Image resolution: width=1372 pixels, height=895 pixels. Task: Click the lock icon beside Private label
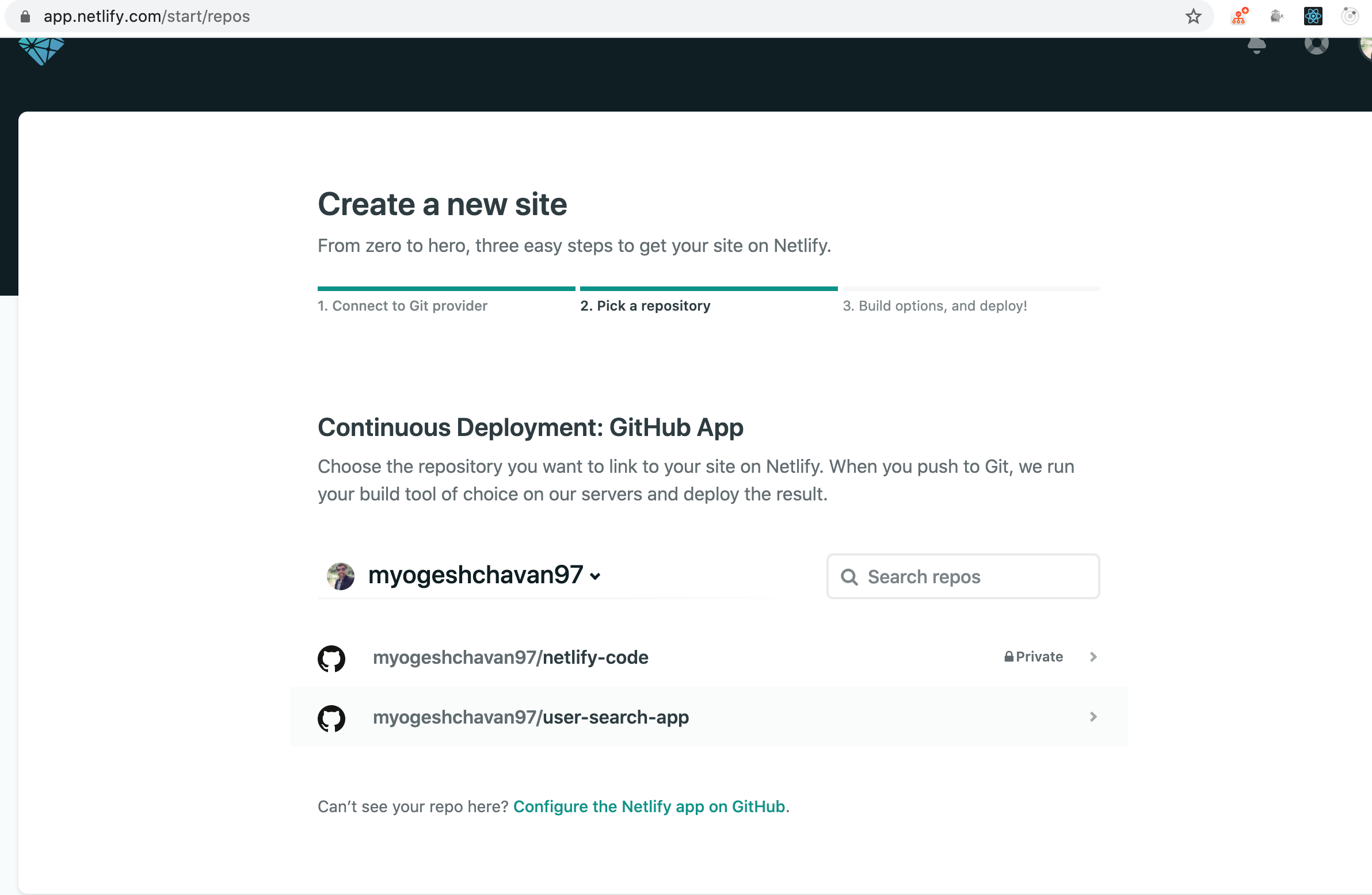(x=1008, y=656)
